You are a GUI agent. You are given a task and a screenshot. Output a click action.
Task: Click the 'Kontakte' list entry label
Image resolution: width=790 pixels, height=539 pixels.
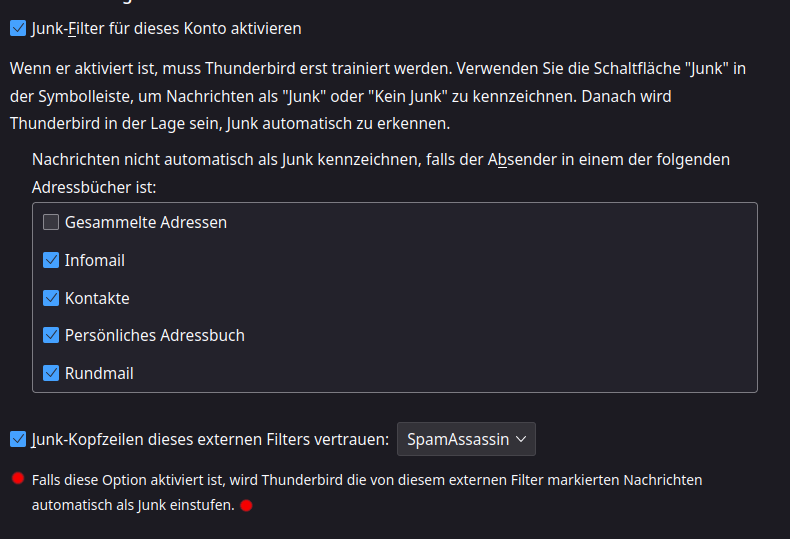97,298
